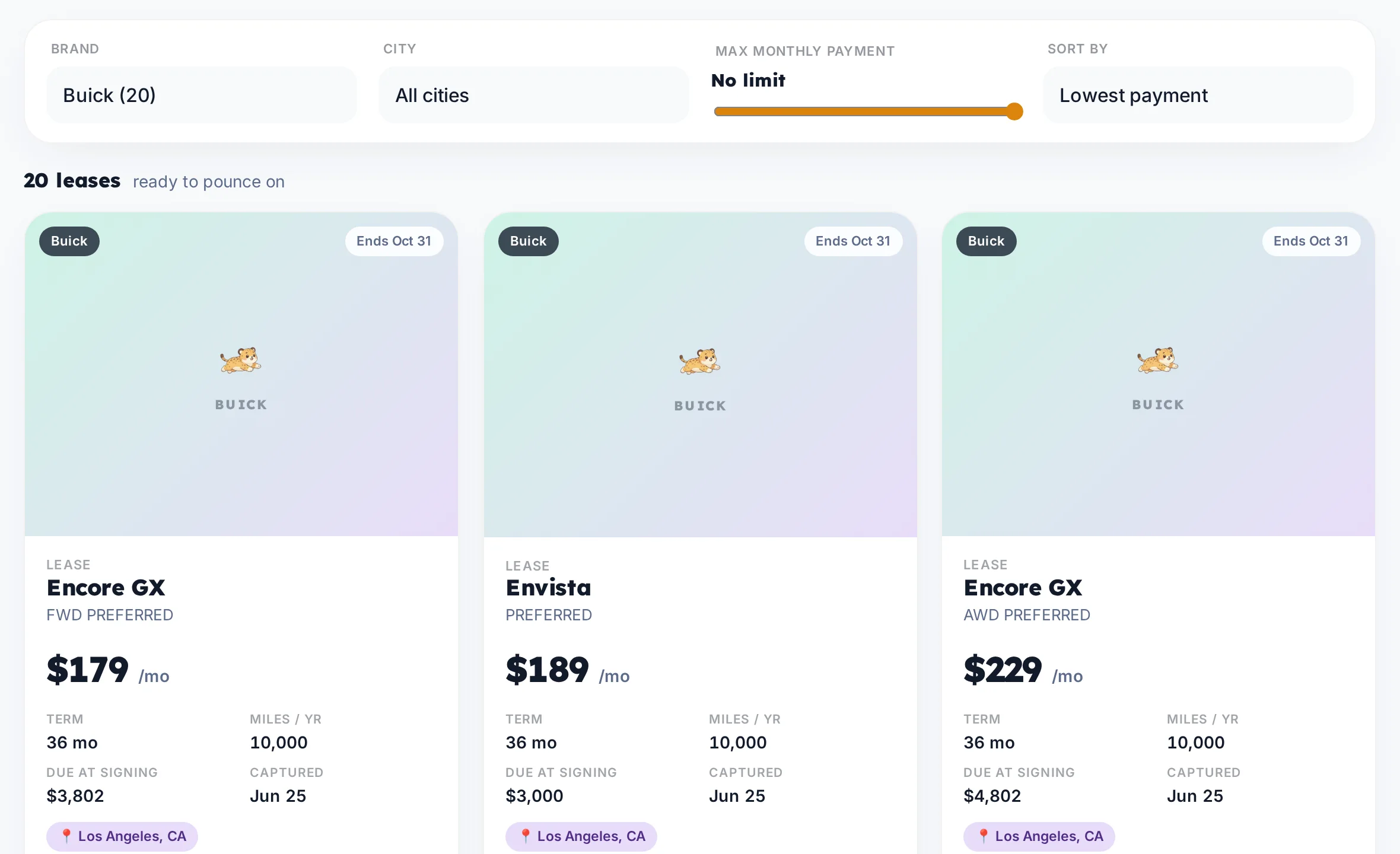Open the Envista Preferred lease title
1400x854 pixels.
click(x=549, y=588)
